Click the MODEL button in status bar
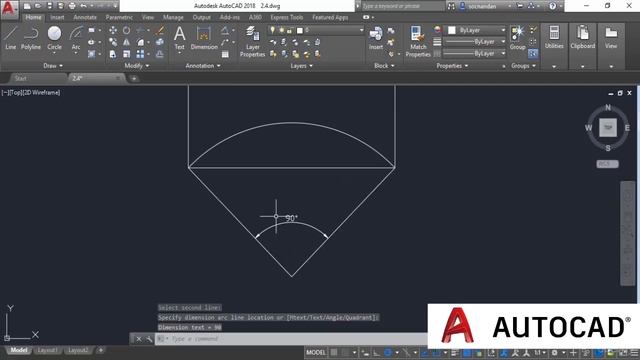 [x=316, y=353]
